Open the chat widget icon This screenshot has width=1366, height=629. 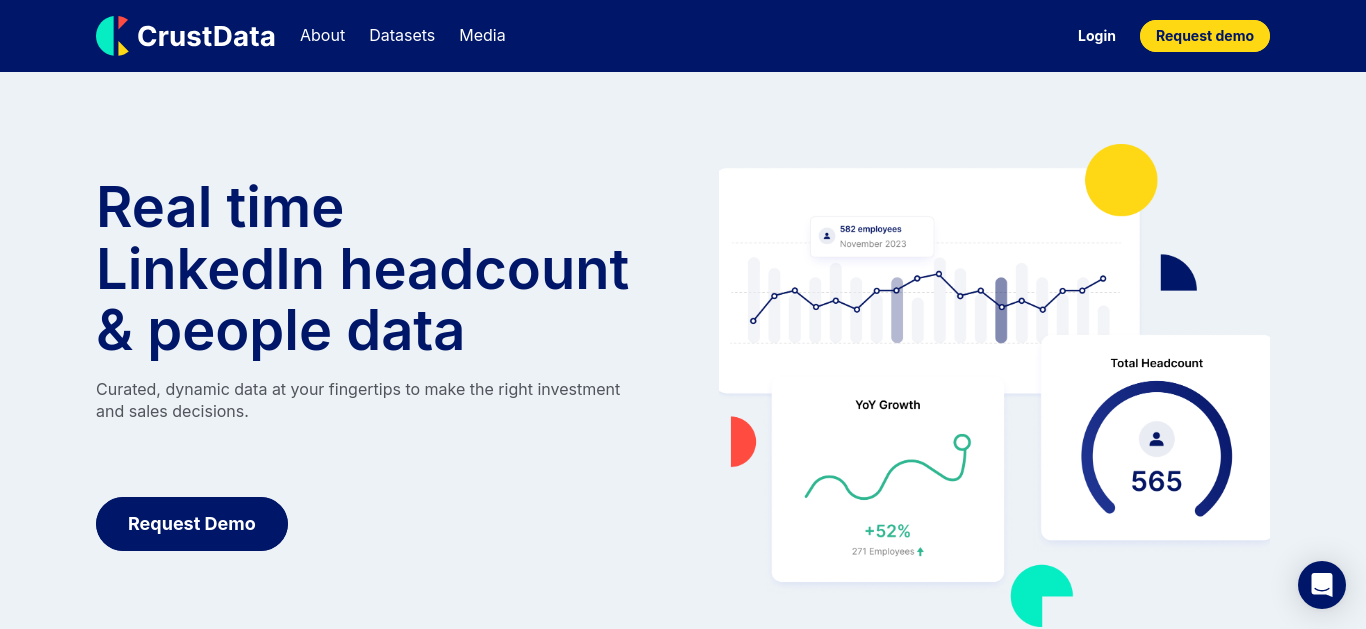[1322, 585]
